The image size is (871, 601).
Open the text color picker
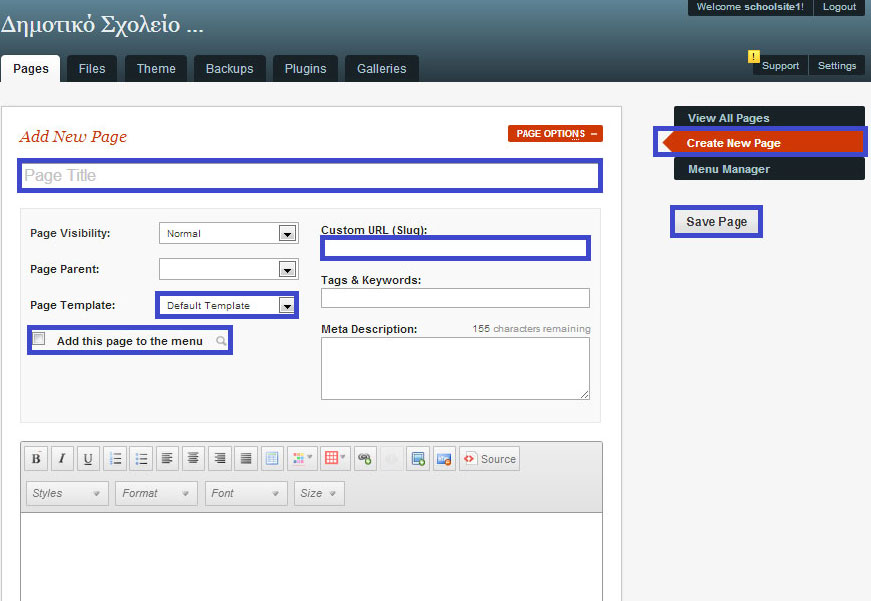coord(302,459)
